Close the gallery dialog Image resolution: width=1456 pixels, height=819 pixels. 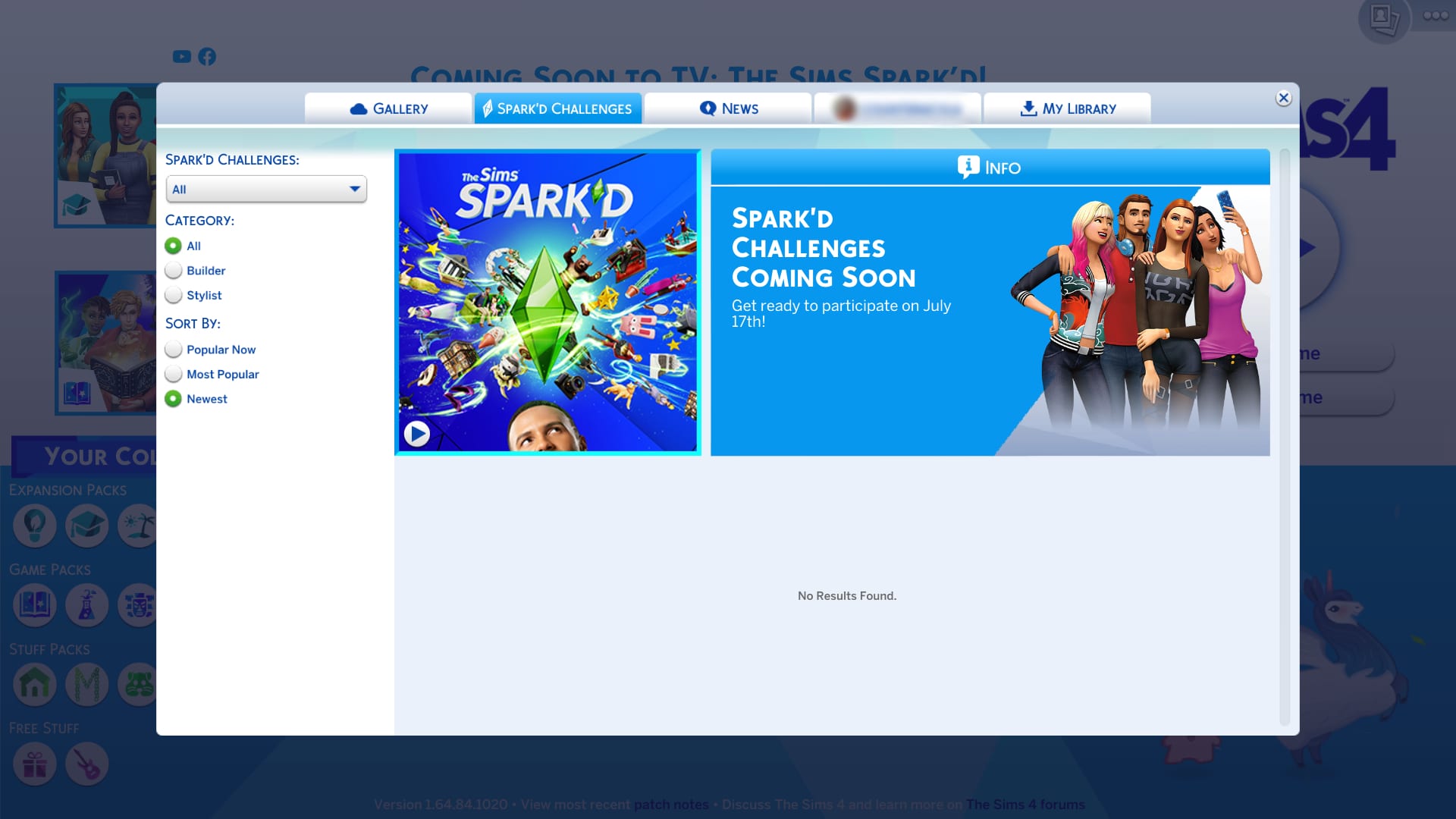pyautogui.click(x=1283, y=98)
